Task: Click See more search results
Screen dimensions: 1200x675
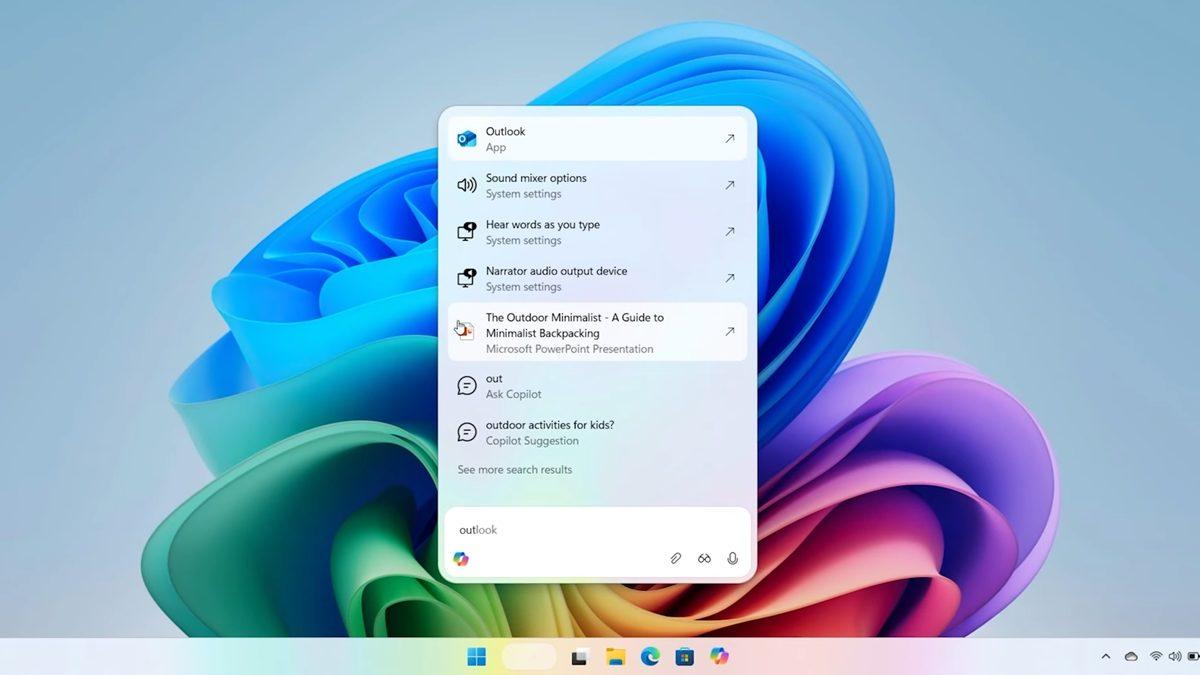Action: pos(515,470)
